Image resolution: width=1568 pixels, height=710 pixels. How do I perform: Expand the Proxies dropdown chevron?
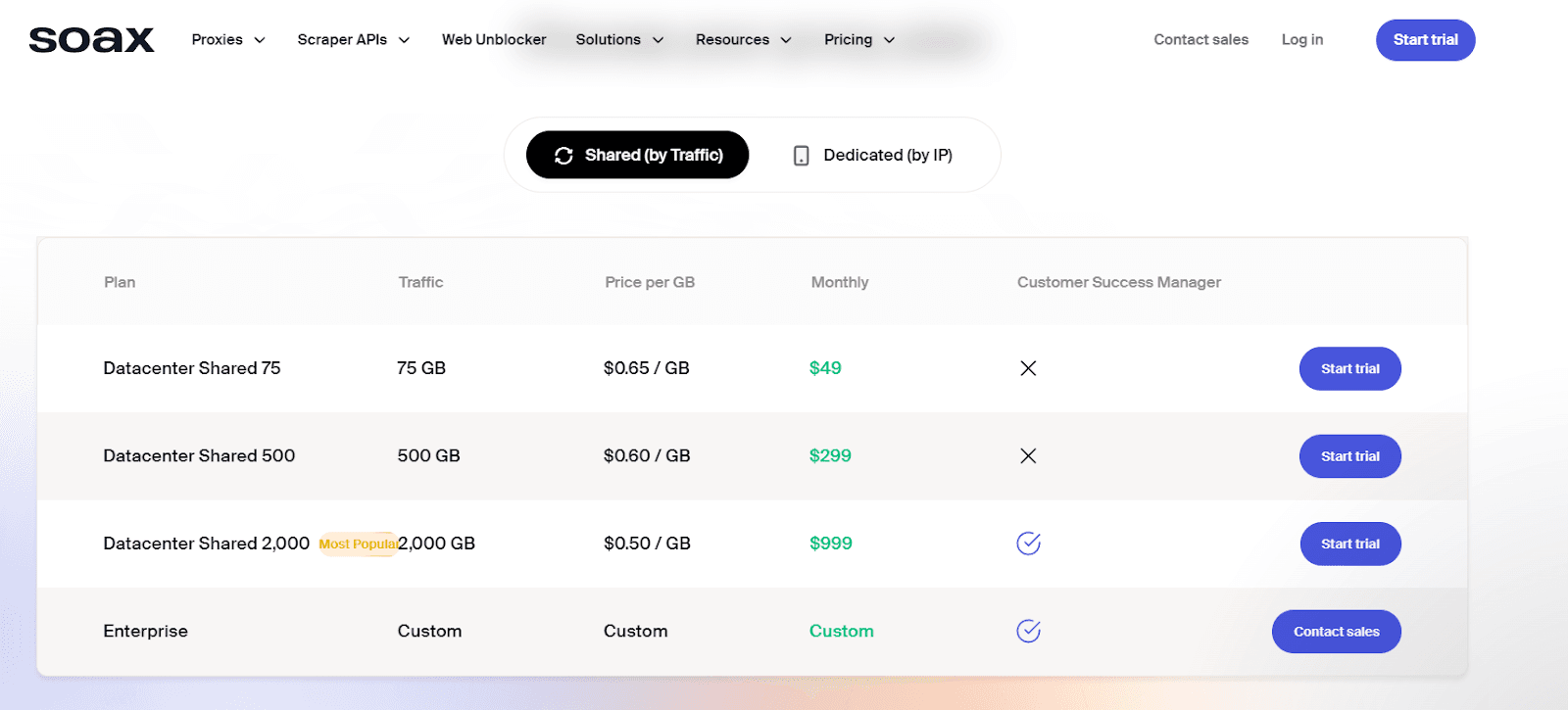click(x=260, y=40)
